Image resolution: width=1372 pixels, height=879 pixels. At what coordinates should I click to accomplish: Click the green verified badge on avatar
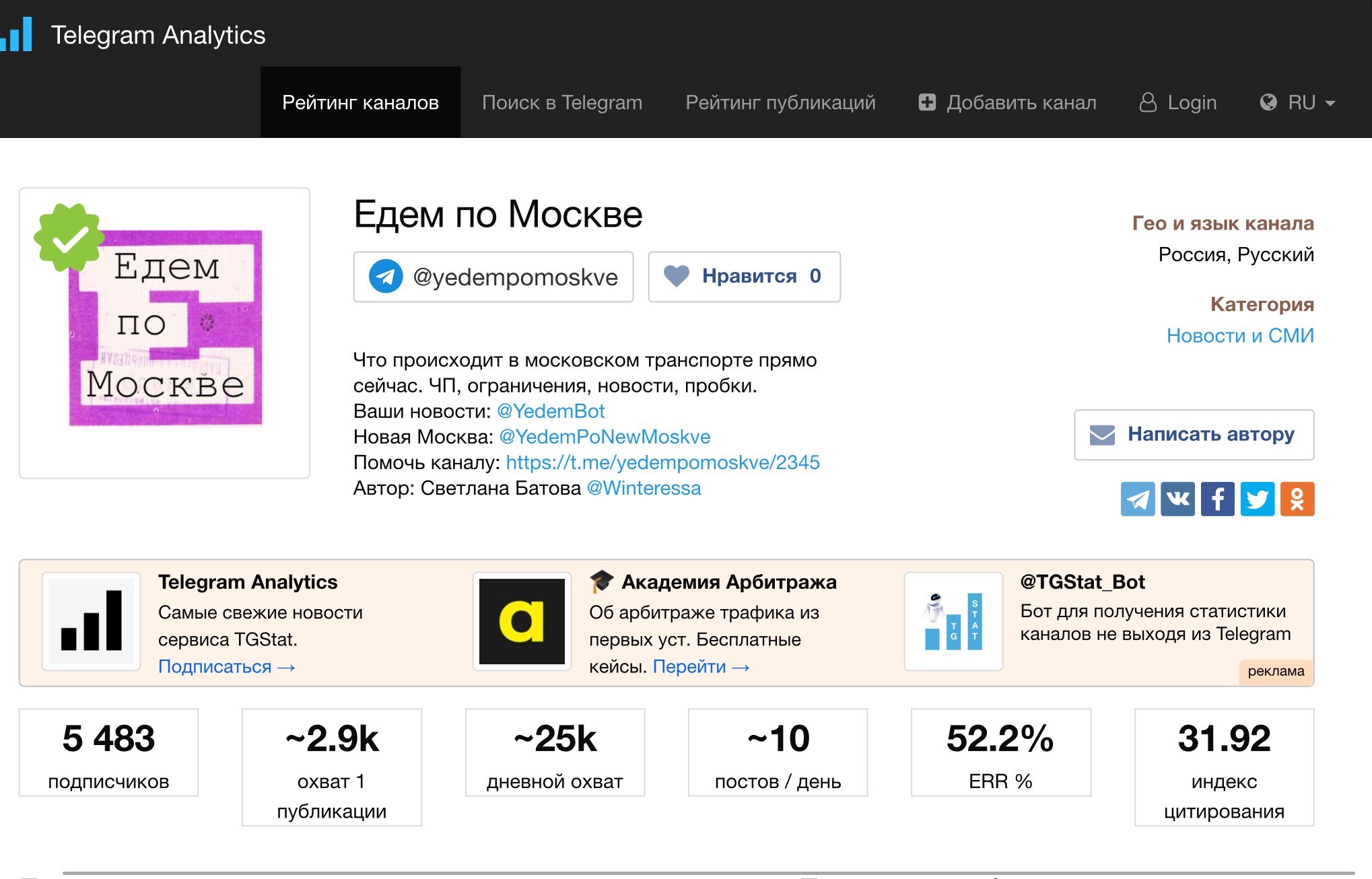(69, 238)
